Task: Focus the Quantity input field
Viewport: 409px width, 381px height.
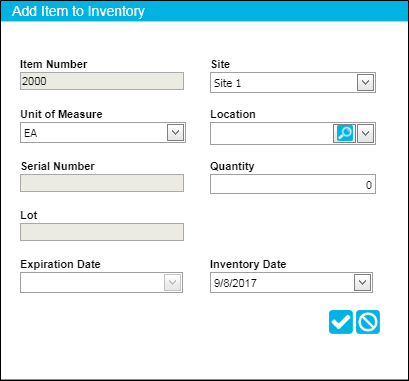Action: pos(293,184)
